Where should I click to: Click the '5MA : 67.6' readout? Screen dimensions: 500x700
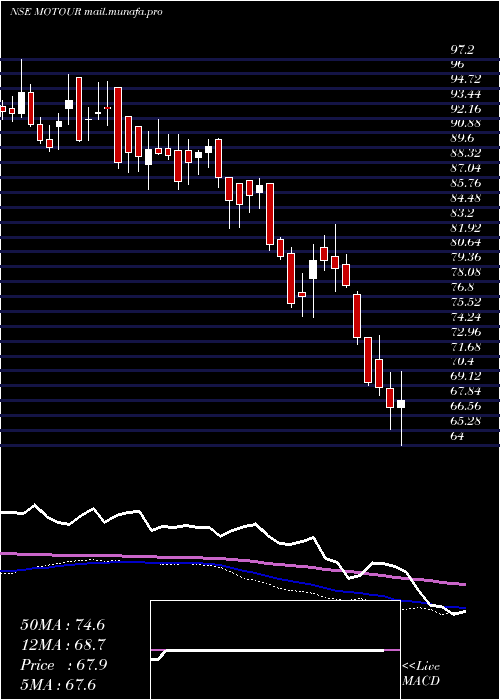58,684
